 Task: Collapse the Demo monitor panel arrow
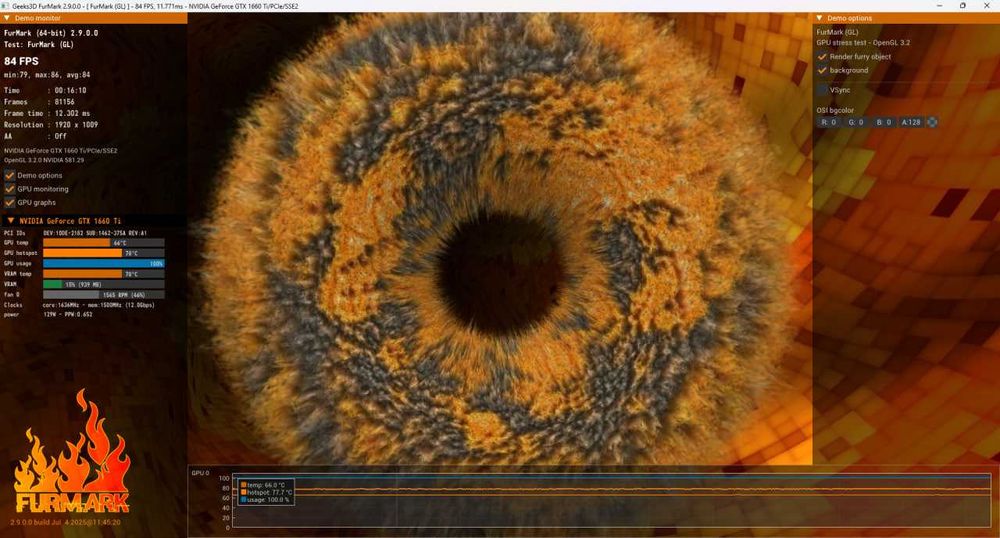(7, 18)
